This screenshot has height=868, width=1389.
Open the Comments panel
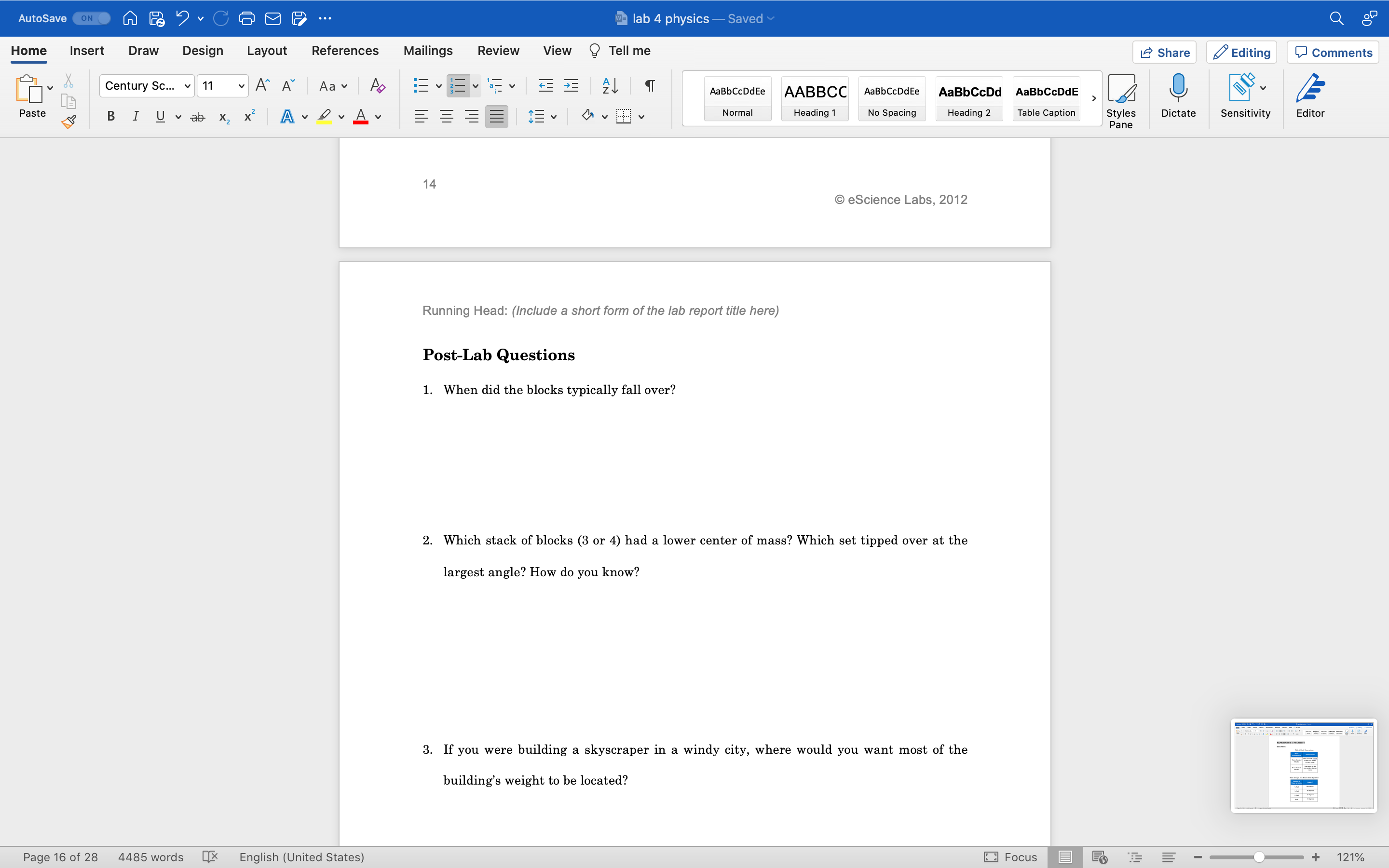[x=1333, y=52]
